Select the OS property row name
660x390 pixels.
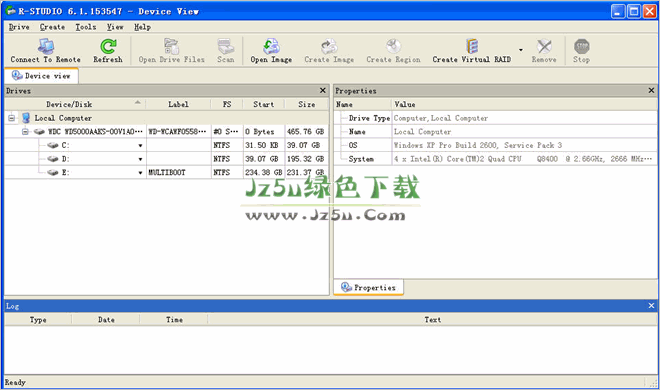click(353, 145)
